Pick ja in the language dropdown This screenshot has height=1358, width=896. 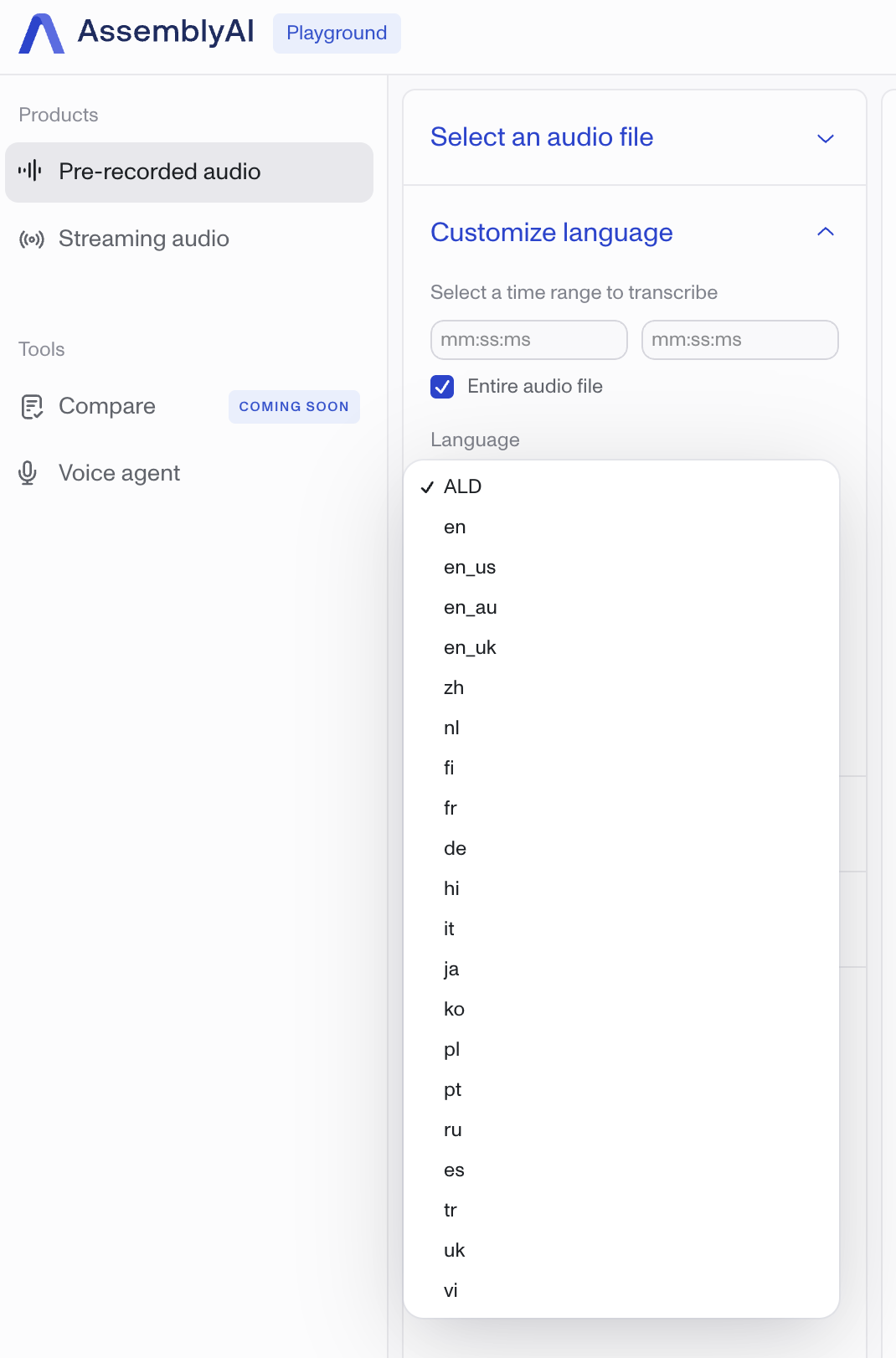tap(451, 969)
